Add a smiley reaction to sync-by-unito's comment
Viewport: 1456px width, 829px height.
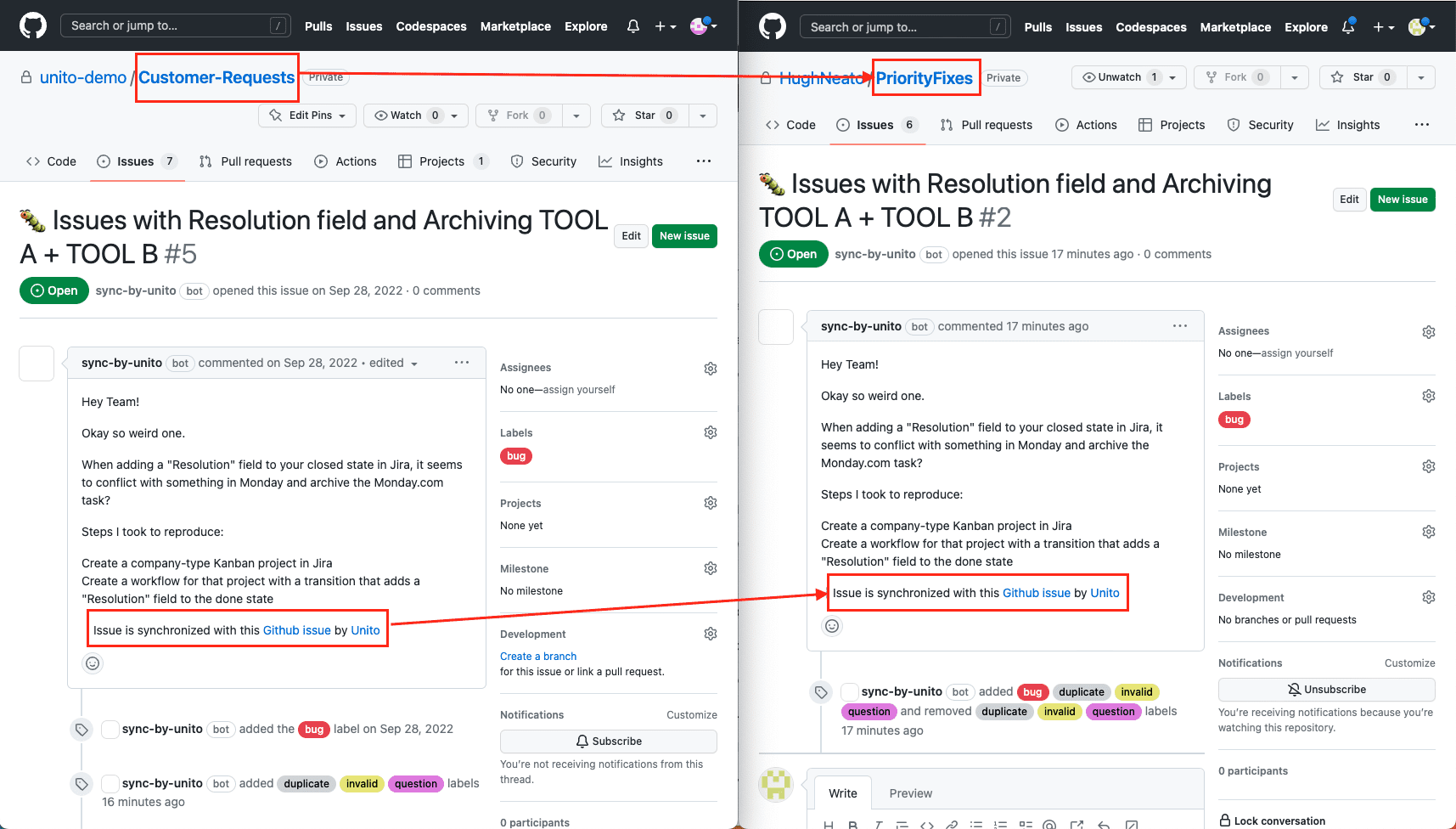[x=92, y=663]
